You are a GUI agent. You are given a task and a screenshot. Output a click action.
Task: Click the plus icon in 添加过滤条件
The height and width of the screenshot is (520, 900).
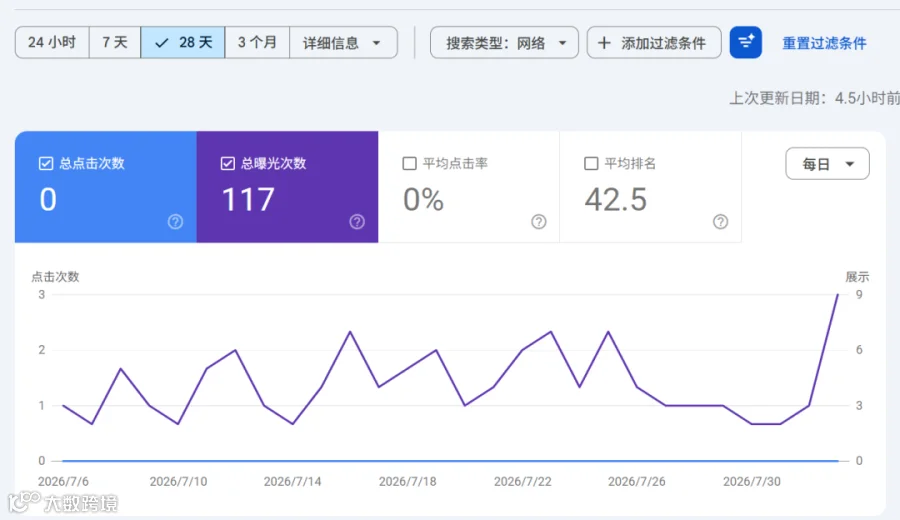604,42
